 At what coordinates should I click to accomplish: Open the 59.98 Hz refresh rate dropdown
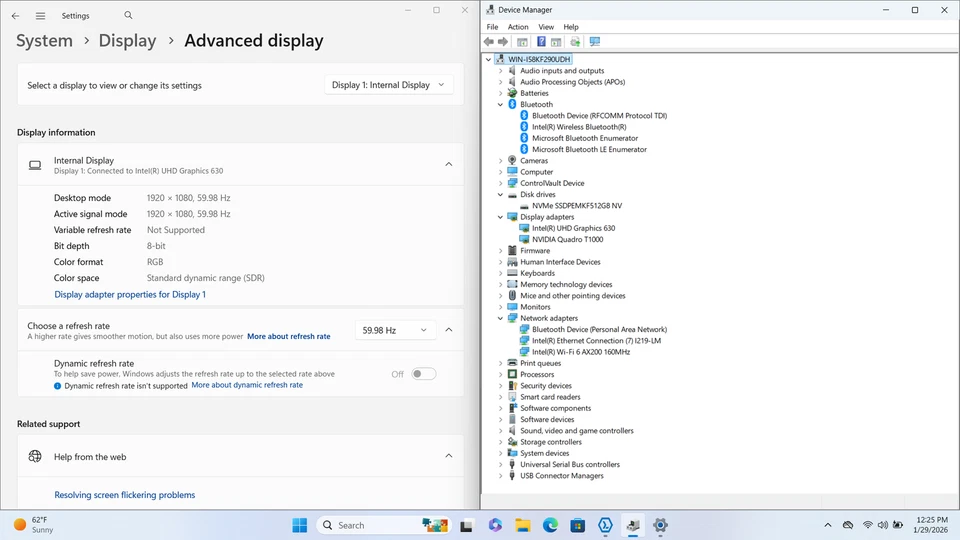click(395, 330)
